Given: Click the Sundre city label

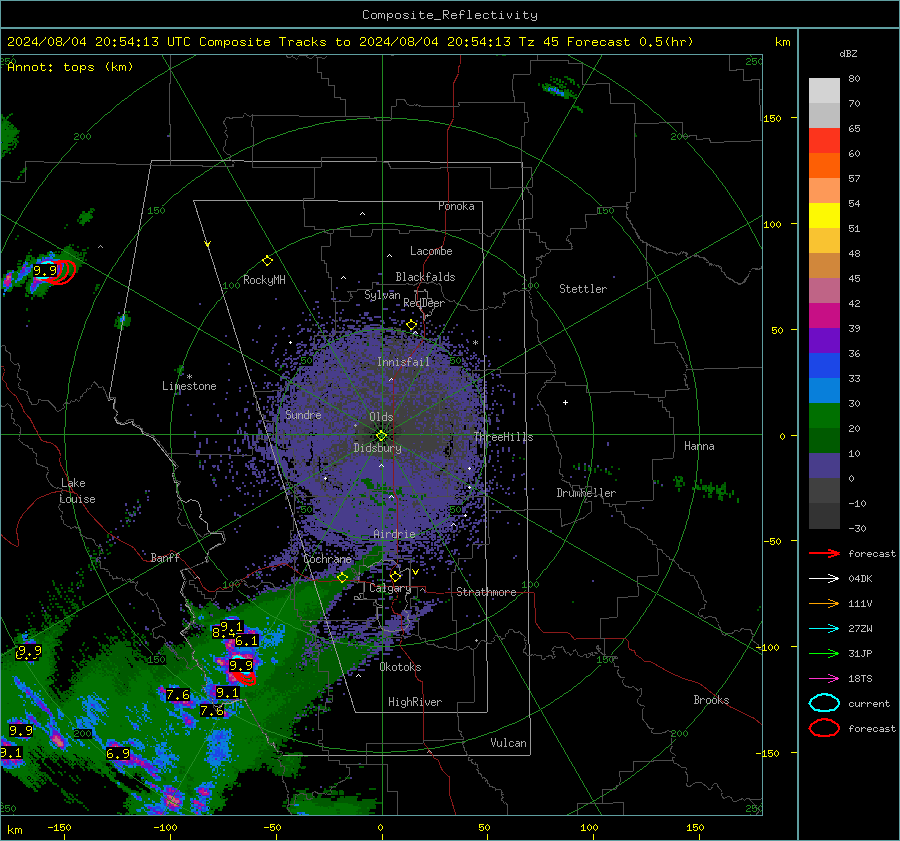Looking at the screenshot, I should (303, 415).
